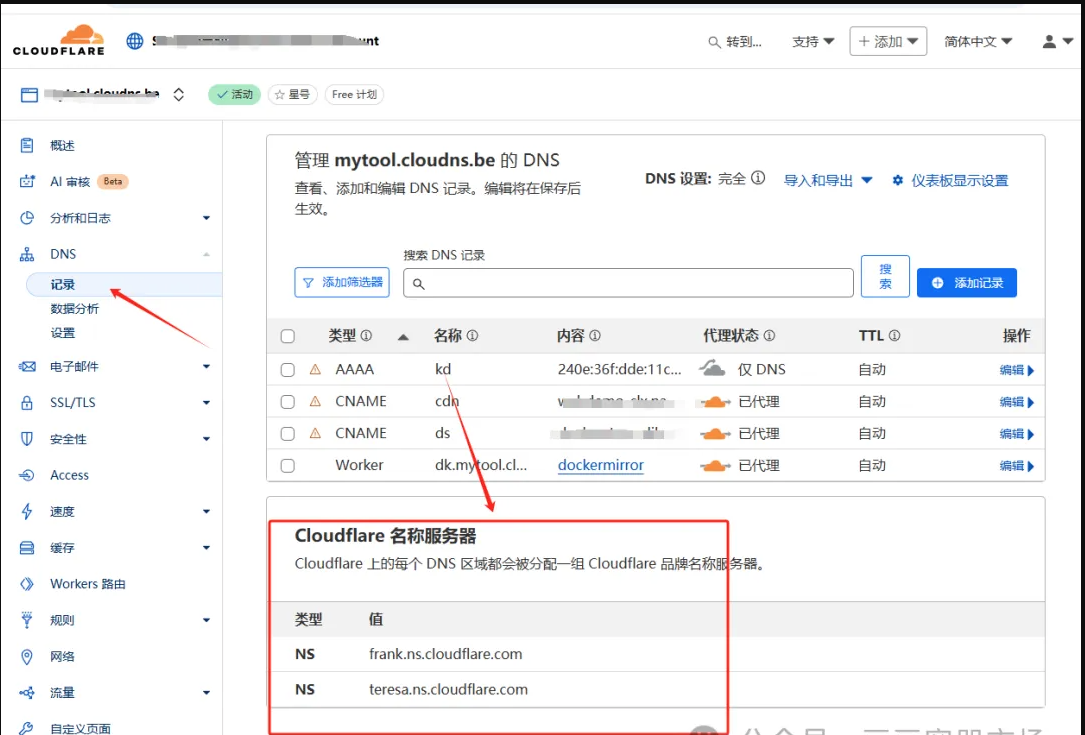Image resolution: width=1085 pixels, height=735 pixels.
Task: Click the info icon beside TTL header
Action: pos(894,336)
